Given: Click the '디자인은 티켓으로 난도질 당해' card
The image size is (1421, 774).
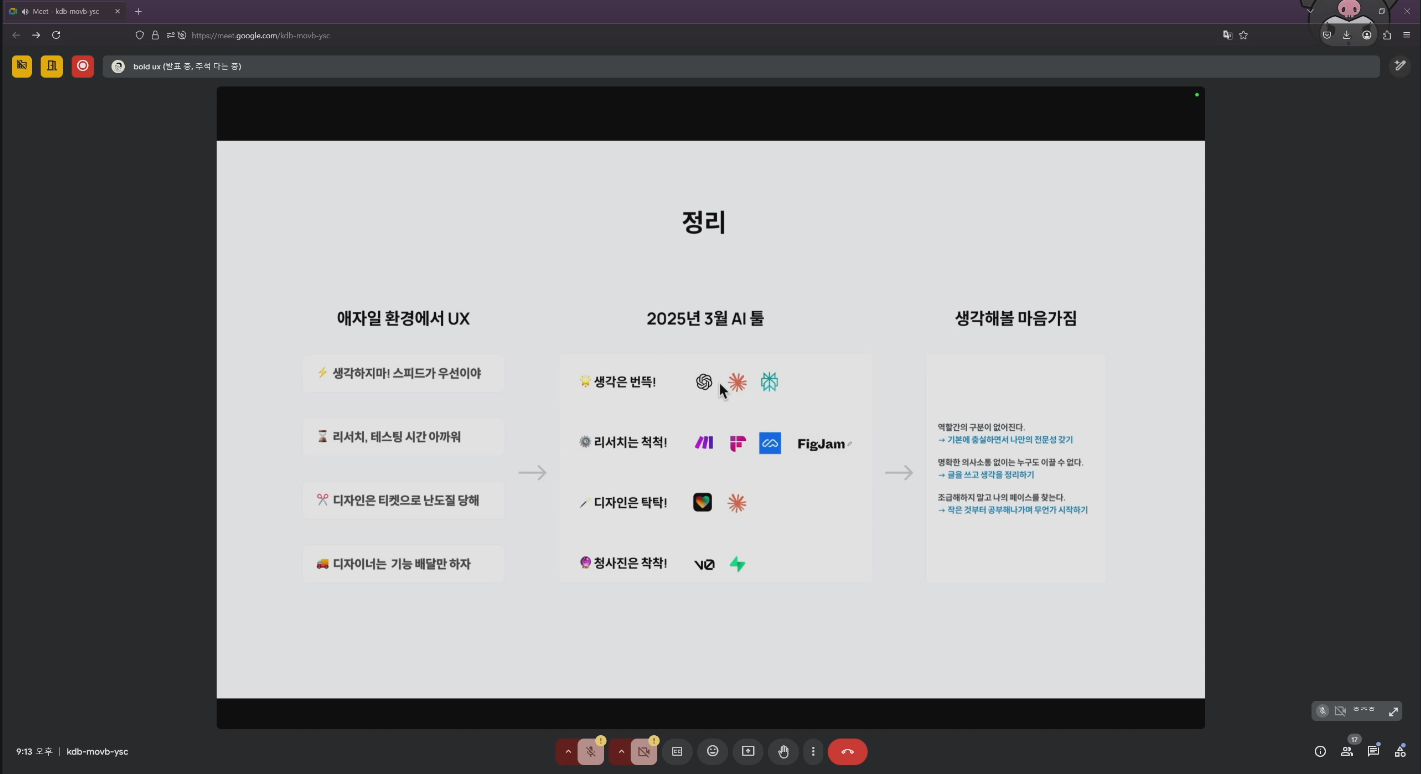Looking at the screenshot, I should [403, 500].
